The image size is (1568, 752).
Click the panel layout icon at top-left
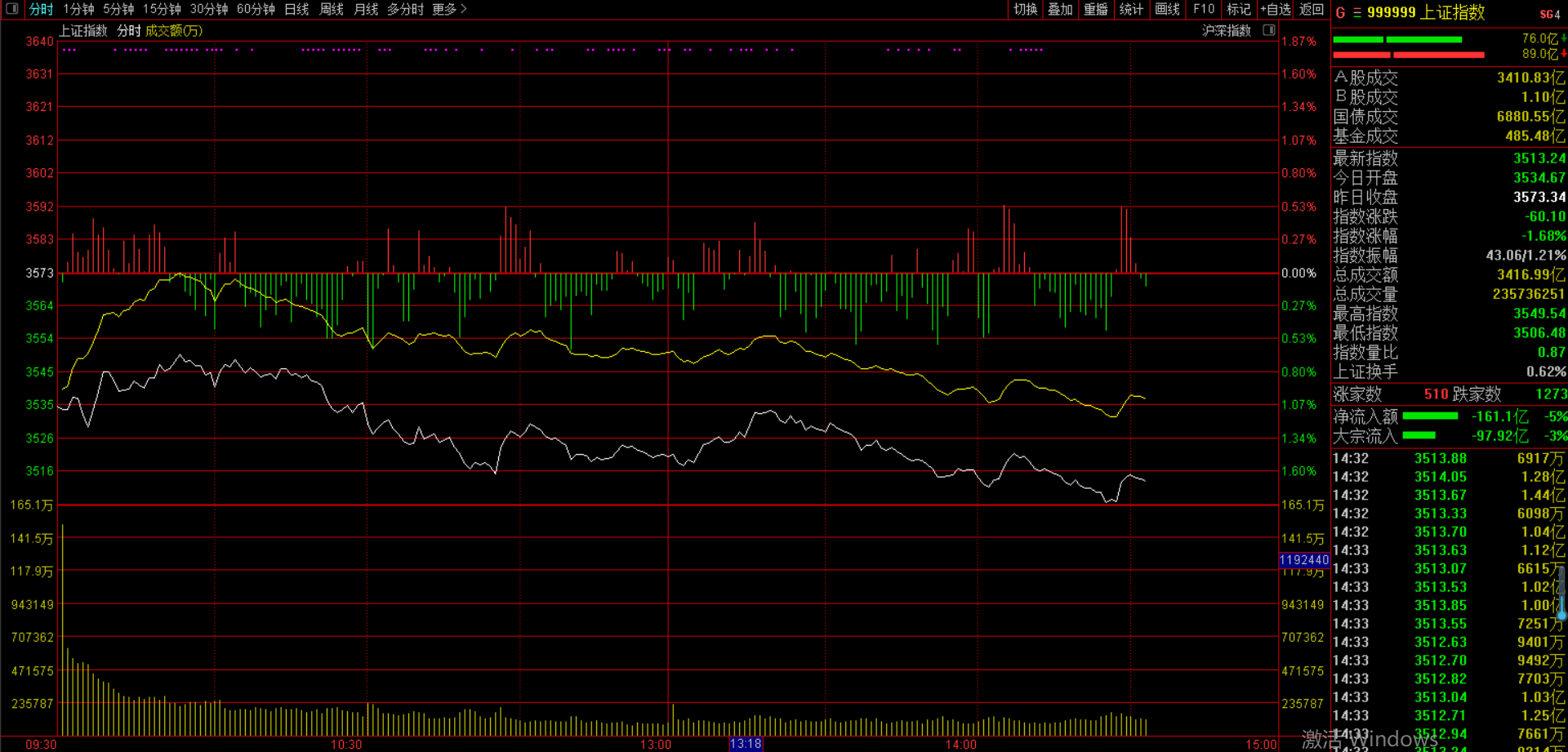11,9
